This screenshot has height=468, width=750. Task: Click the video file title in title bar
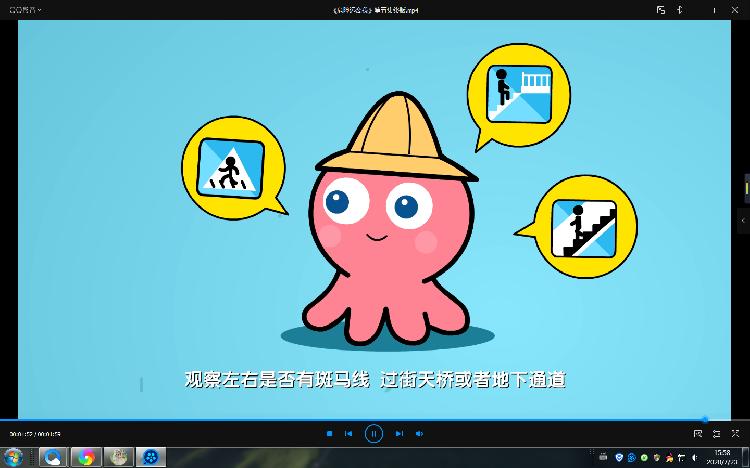tap(375, 10)
